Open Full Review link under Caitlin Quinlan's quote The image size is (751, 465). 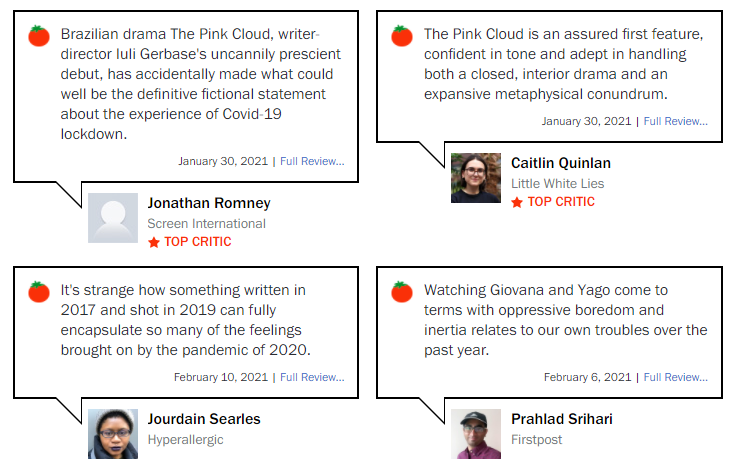[675, 121]
